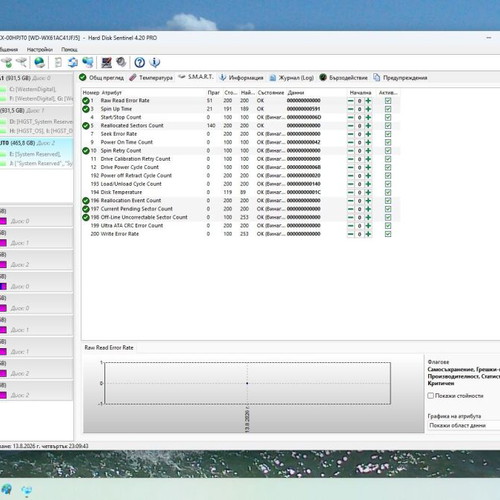Toggle active checkbox for Load/Unload Cycle Count
The height and width of the screenshot is (500, 500).
388,184
